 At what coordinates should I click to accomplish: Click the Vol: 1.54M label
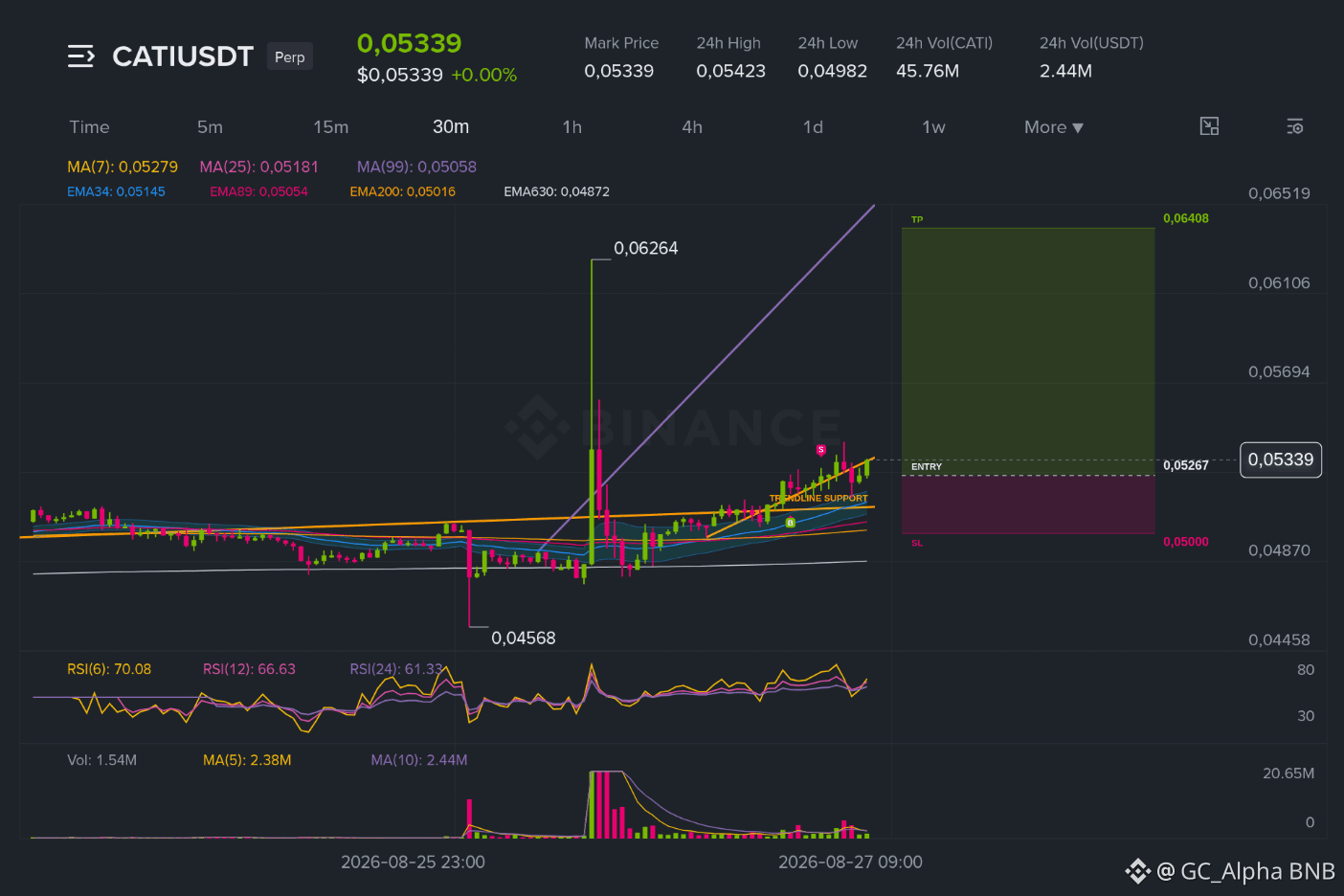(x=101, y=760)
